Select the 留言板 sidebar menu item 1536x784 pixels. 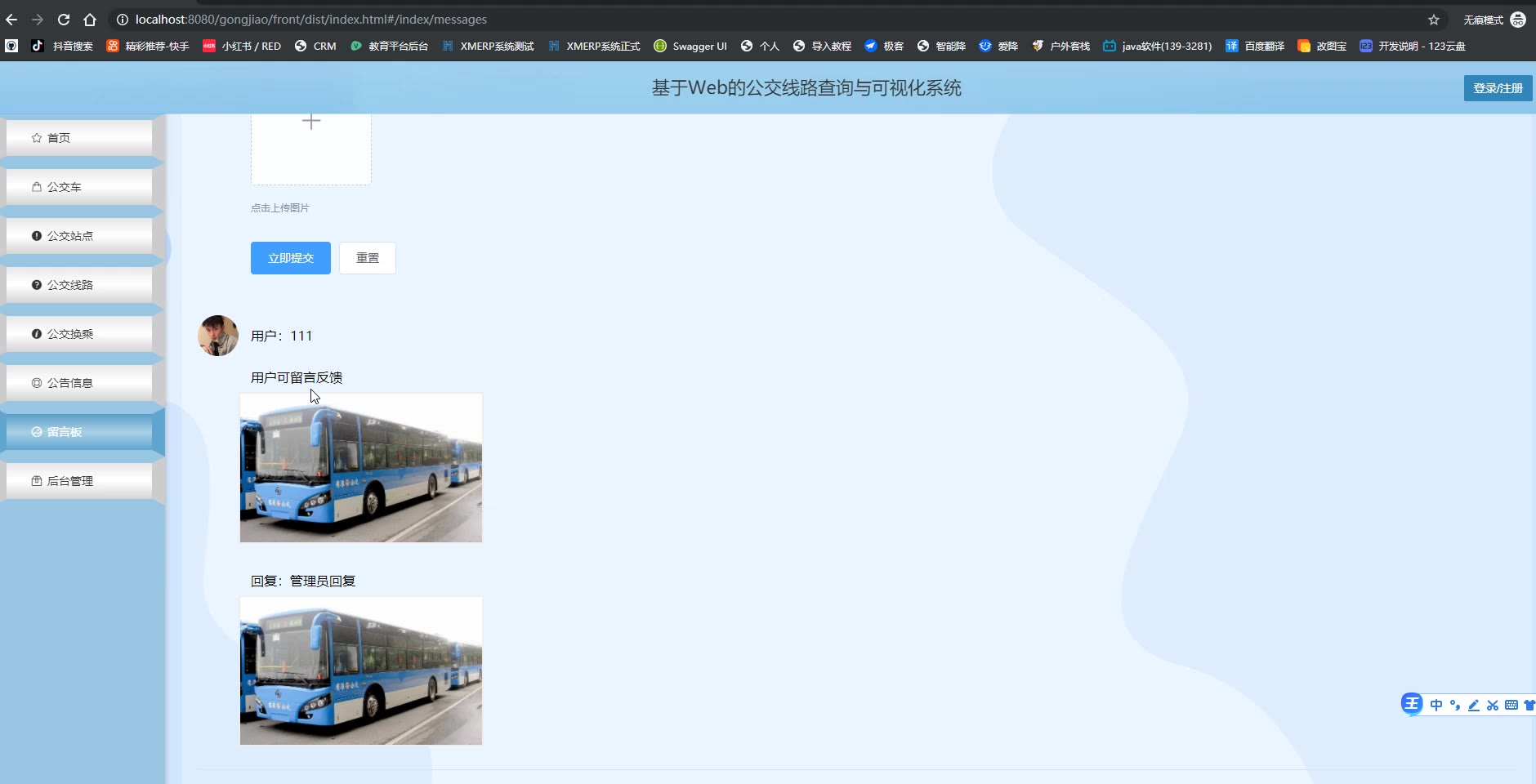click(79, 432)
